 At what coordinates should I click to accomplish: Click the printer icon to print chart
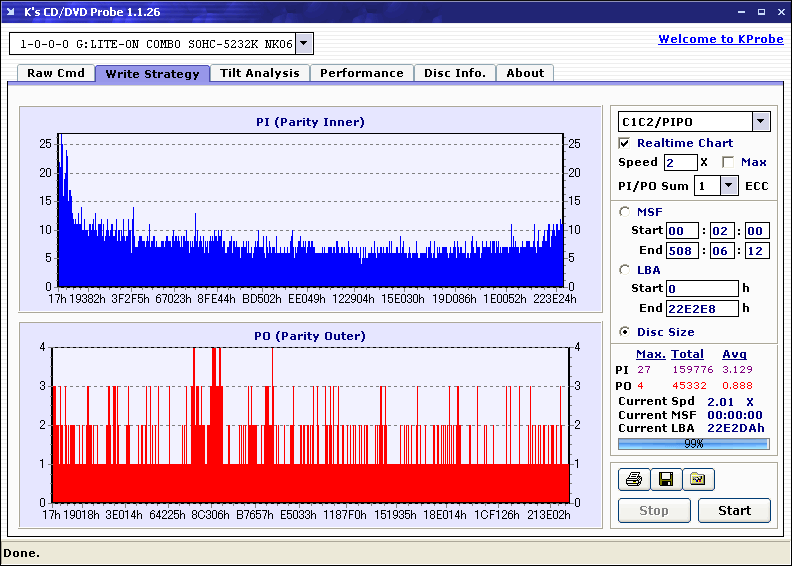click(x=634, y=480)
